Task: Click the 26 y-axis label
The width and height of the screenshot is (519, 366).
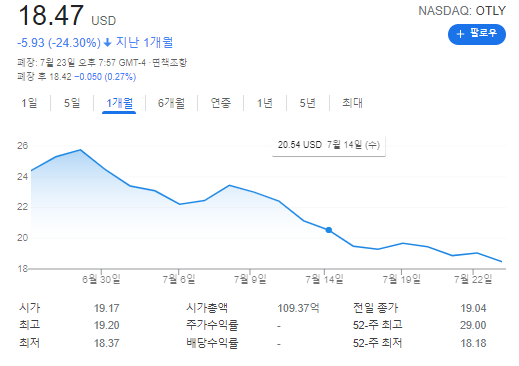Action: (x=23, y=146)
